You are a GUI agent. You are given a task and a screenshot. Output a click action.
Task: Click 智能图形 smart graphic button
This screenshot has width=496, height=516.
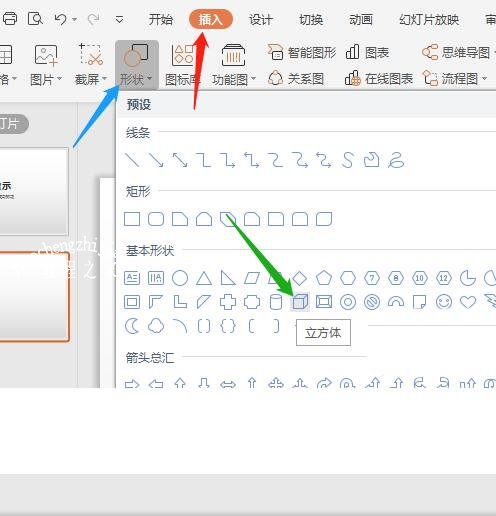[302, 52]
